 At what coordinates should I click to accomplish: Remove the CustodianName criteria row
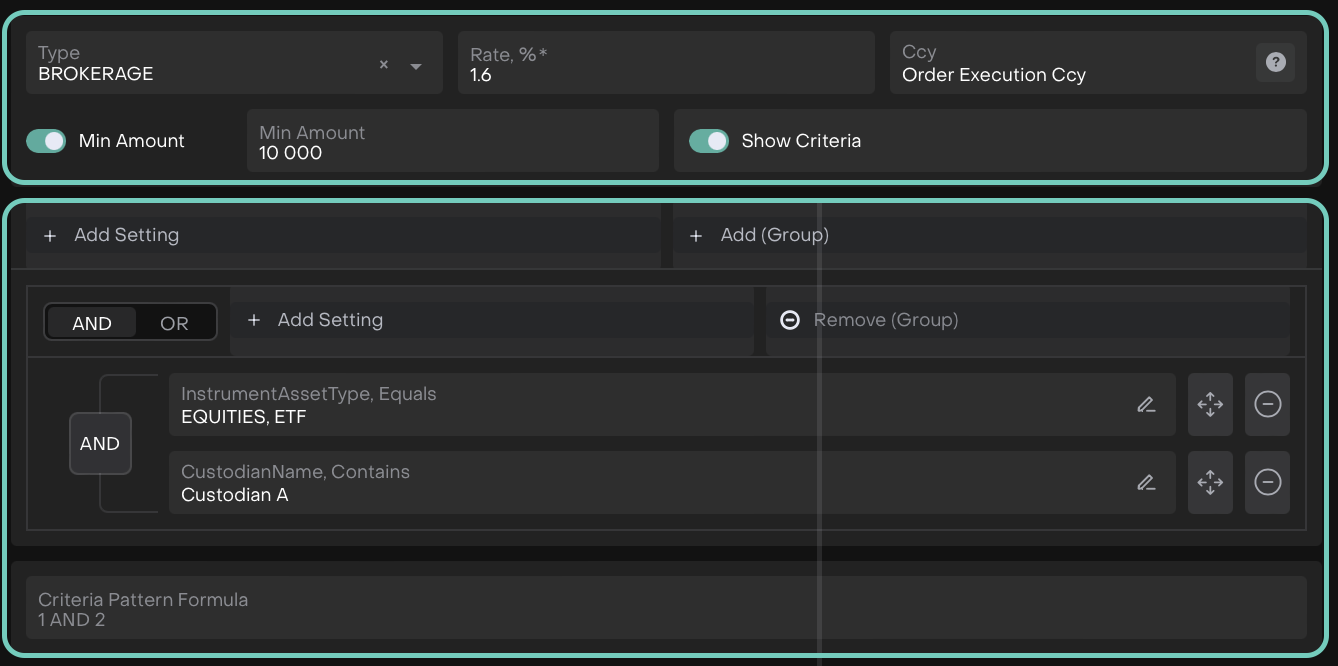tap(1267, 483)
